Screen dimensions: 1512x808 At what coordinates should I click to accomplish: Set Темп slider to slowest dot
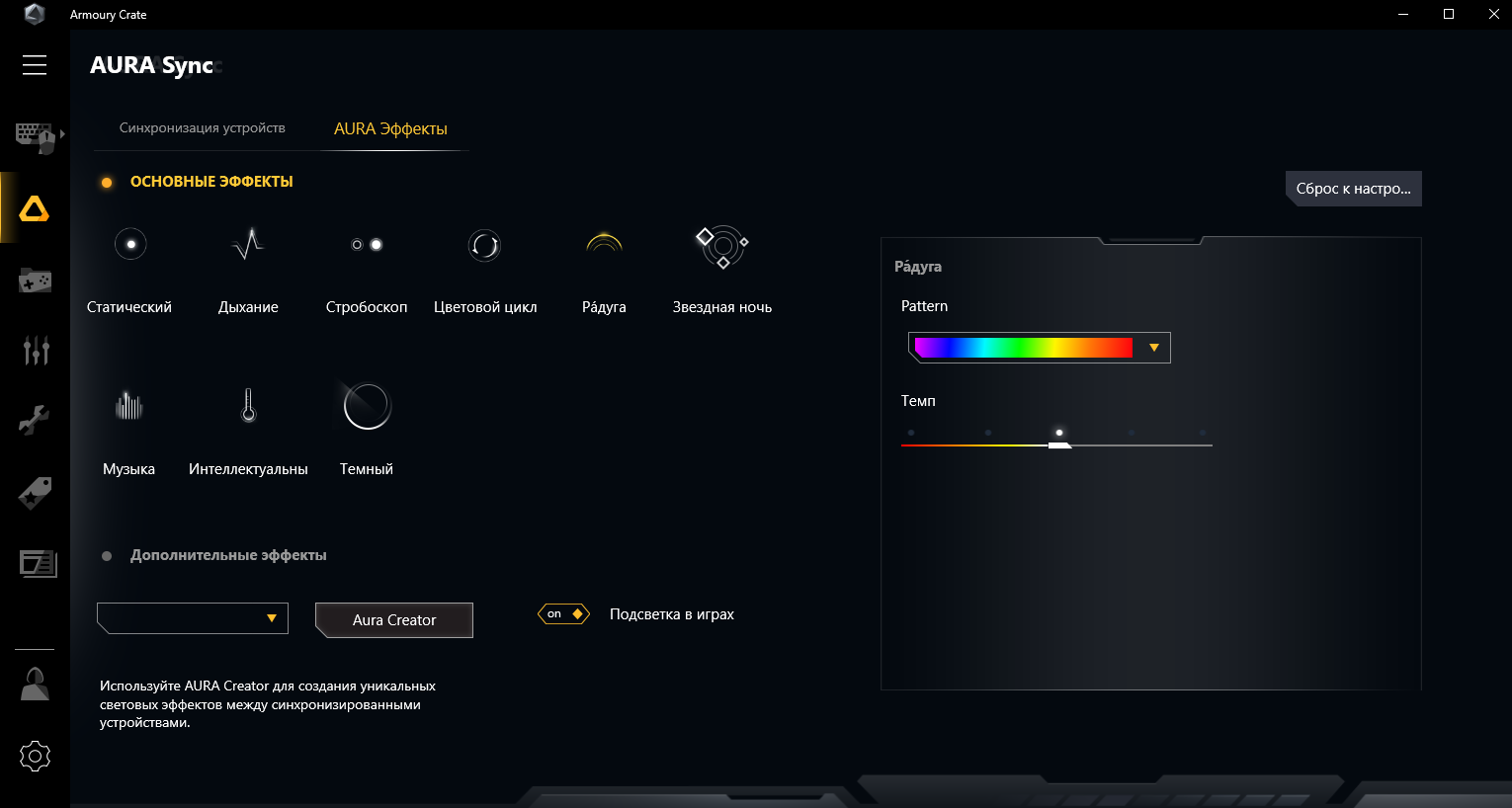click(x=911, y=433)
